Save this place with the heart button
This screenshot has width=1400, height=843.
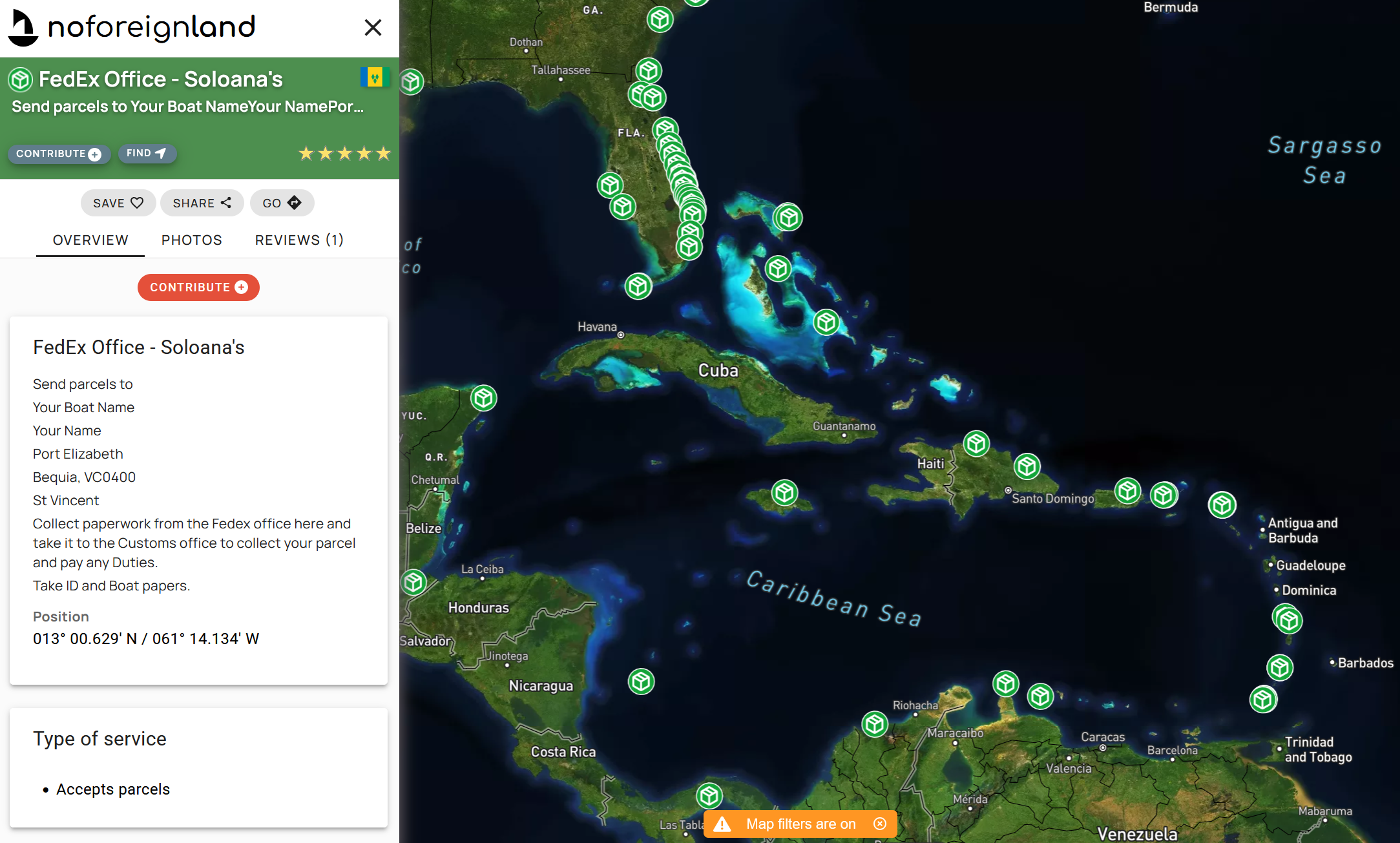(x=118, y=203)
